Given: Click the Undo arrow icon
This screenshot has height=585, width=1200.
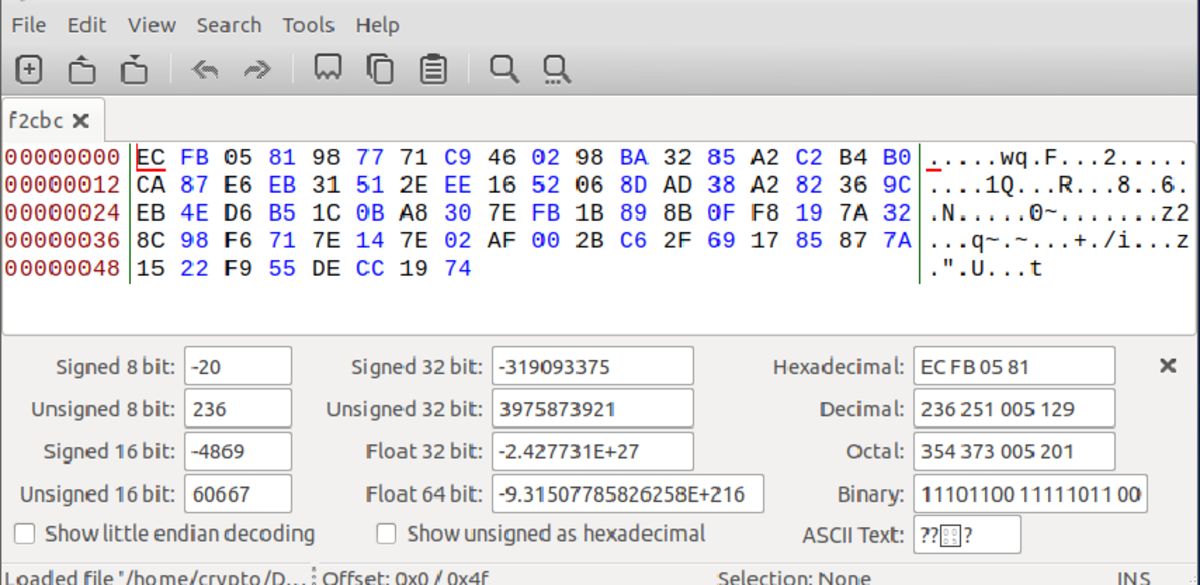Looking at the screenshot, I should pos(204,69).
